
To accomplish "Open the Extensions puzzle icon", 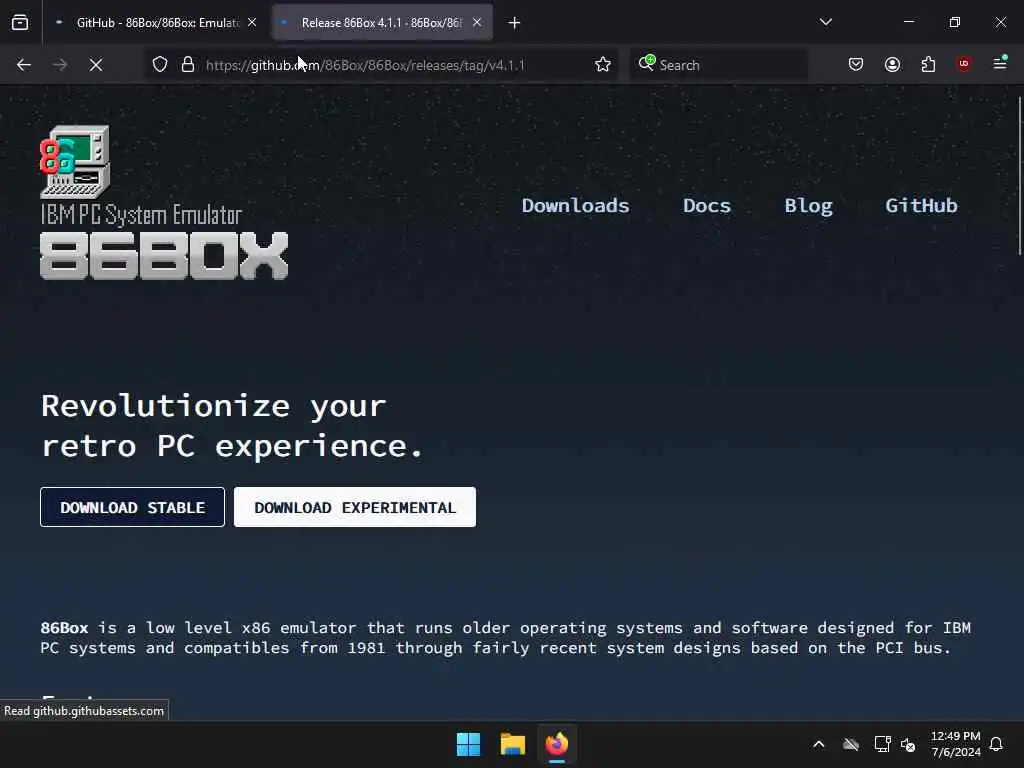I will coord(929,65).
